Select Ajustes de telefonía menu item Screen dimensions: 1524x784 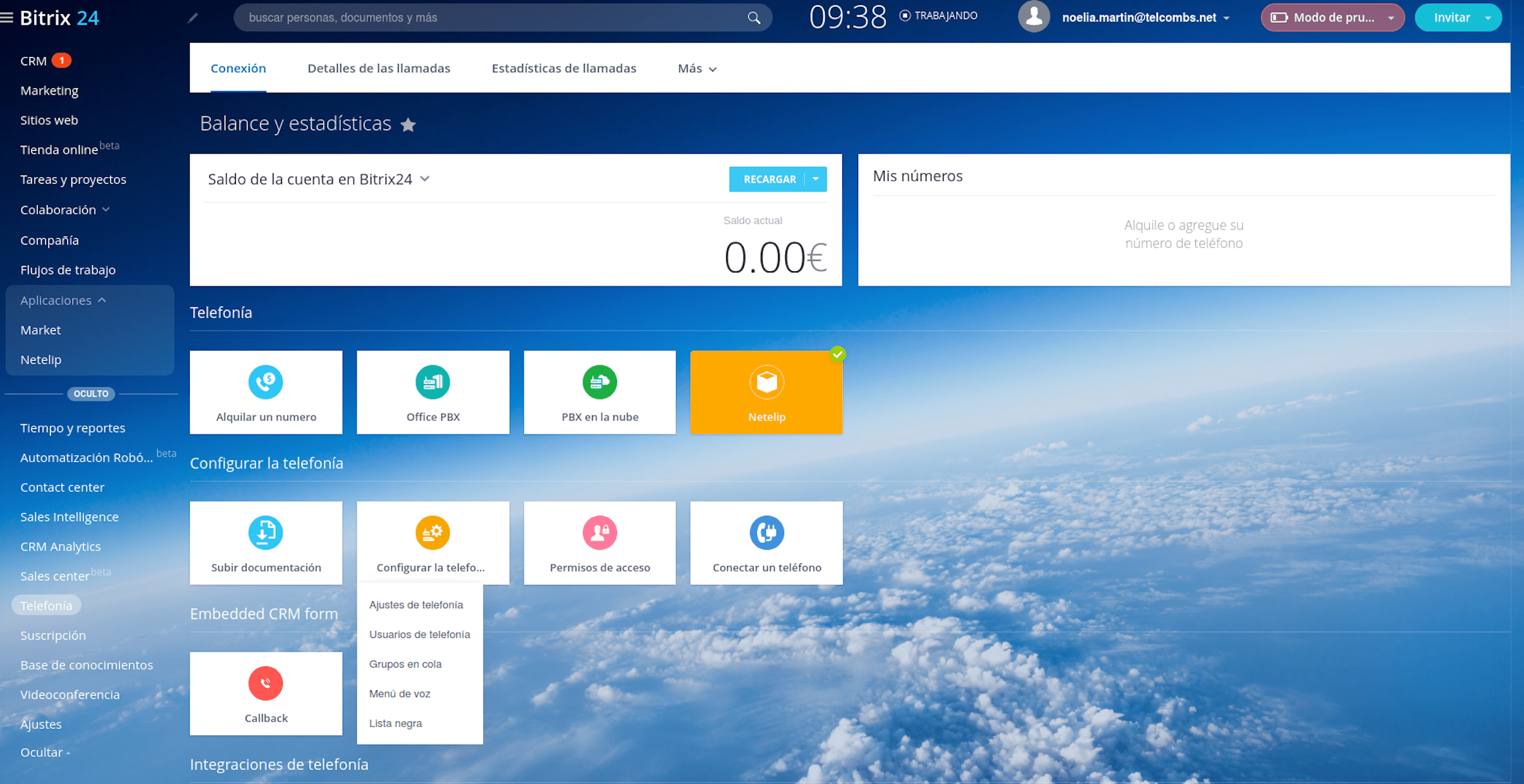click(416, 605)
